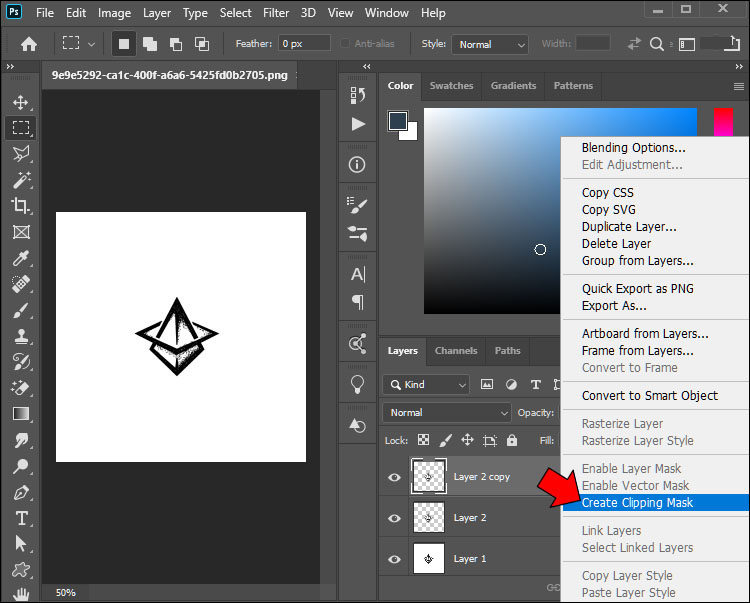Select the Frame tool

21,232
